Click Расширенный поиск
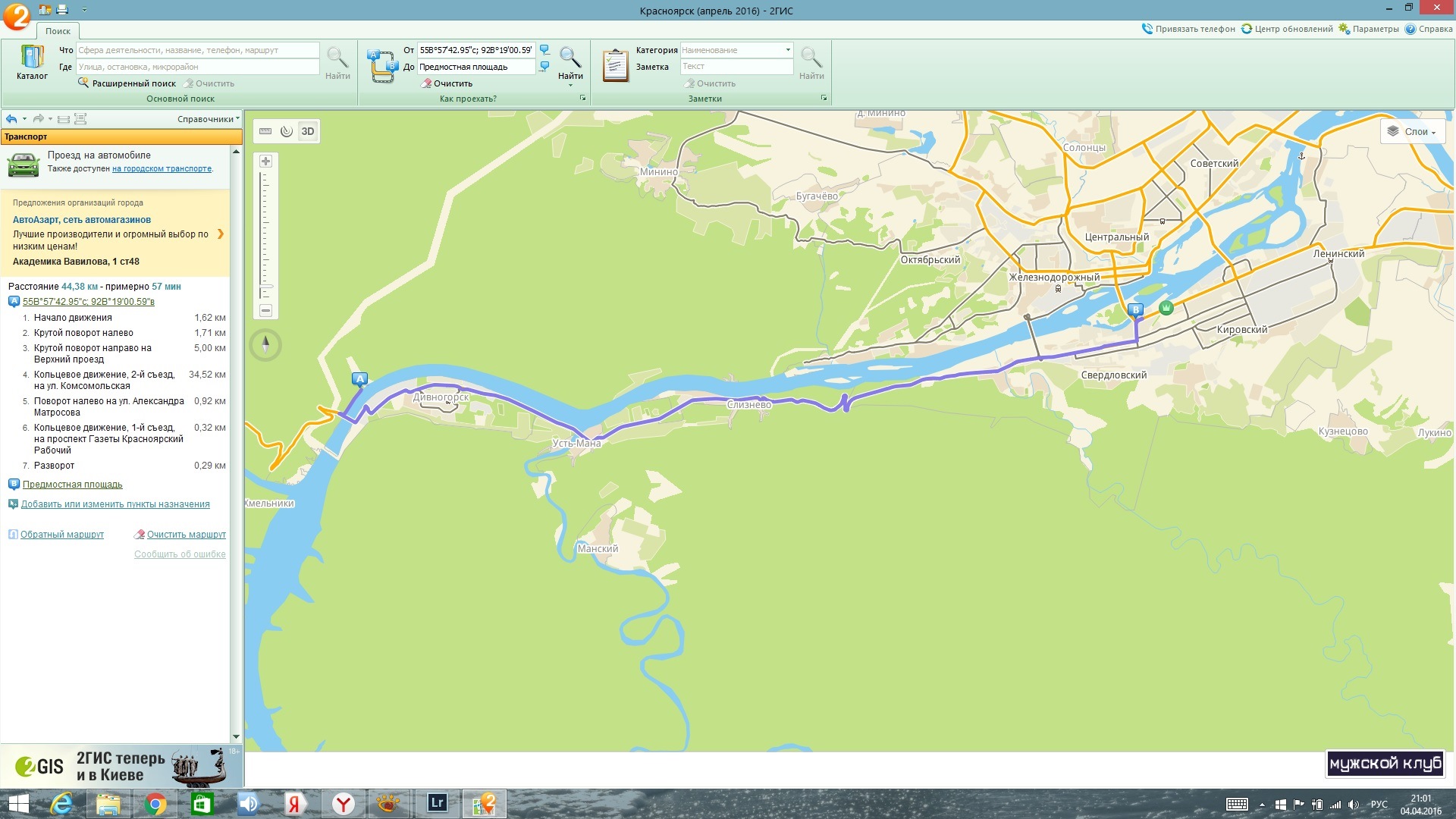 click(x=127, y=83)
